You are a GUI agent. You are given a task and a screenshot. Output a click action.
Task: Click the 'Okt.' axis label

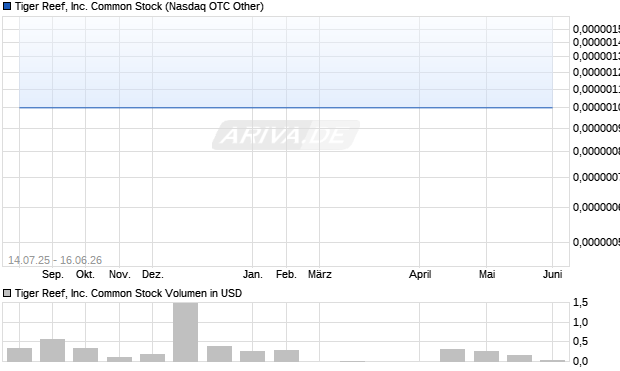[x=85, y=274]
